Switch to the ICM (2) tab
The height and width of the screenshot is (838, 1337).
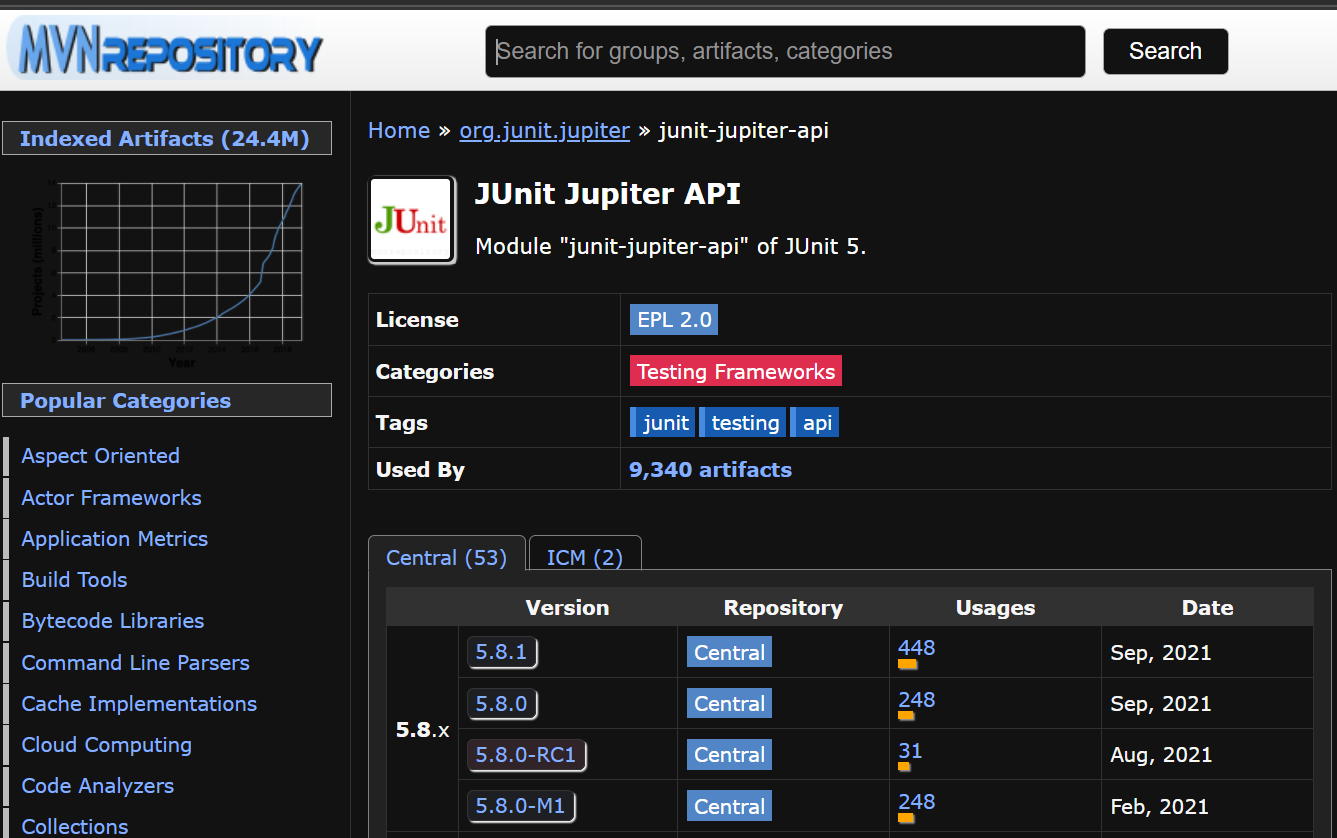[x=585, y=557]
